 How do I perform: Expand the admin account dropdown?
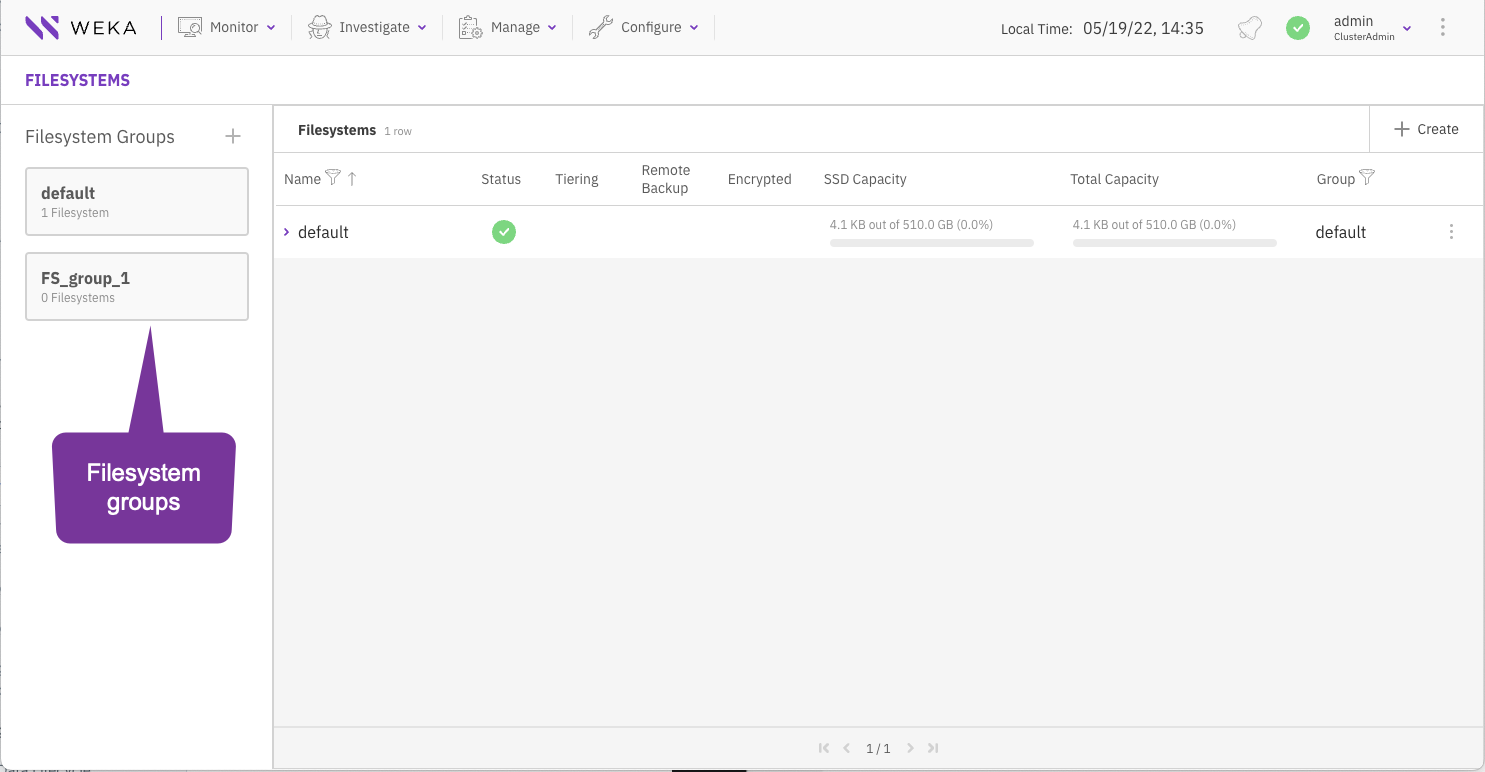click(1408, 27)
